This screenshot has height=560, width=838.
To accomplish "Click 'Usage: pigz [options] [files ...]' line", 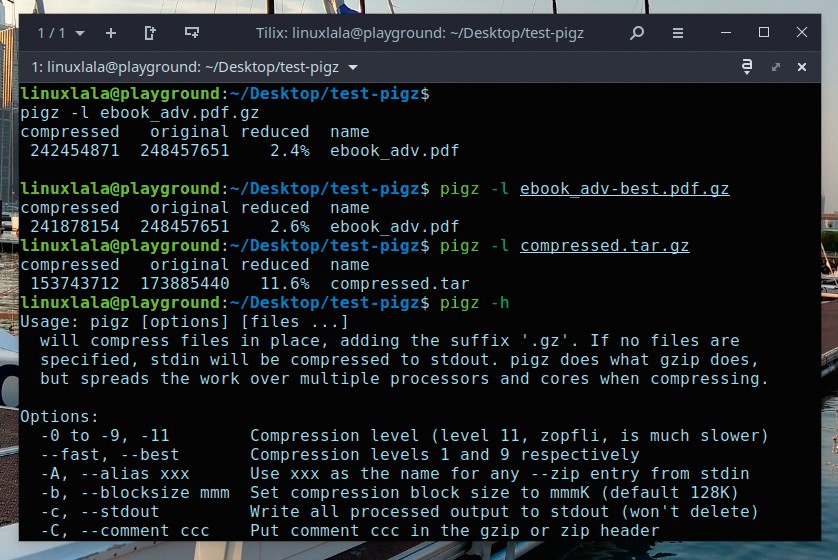I will tap(184, 322).
